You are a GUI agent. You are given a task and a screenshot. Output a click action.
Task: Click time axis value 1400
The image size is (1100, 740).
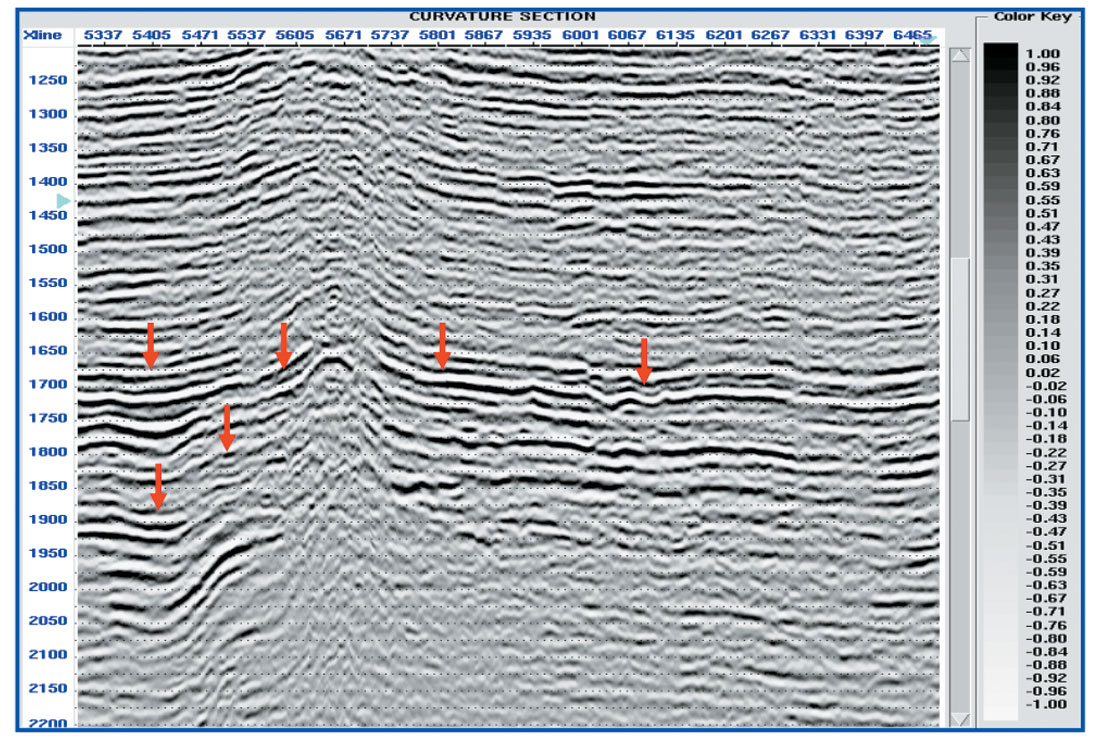[48, 181]
